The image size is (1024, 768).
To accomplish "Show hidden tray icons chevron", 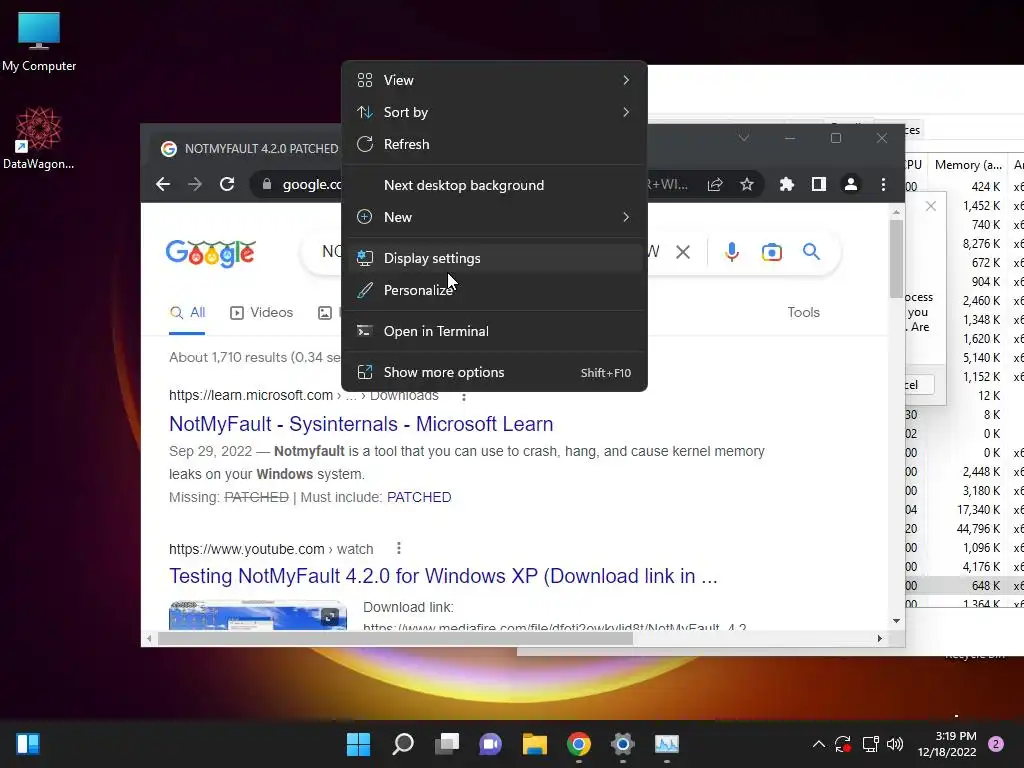I will (x=818, y=744).
